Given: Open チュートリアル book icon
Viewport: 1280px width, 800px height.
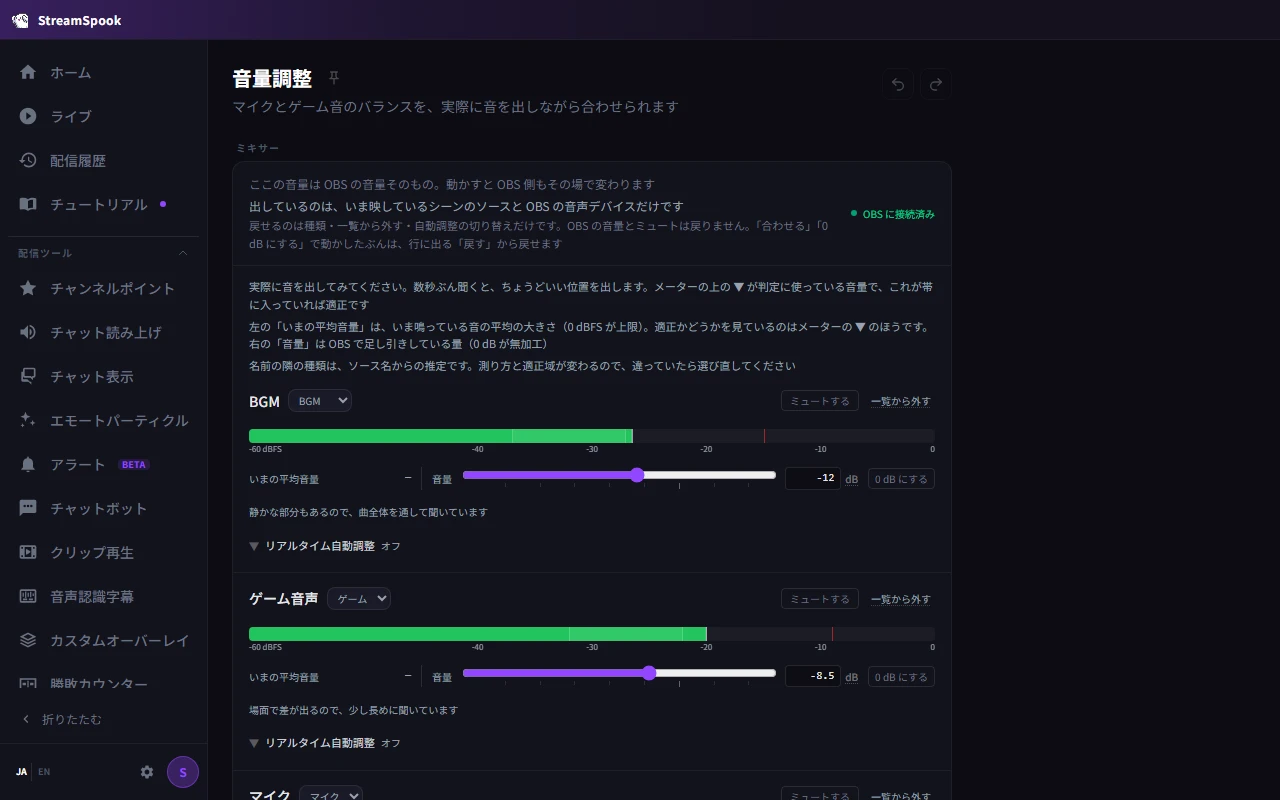Looking at the screenshot, I should coord(28,204).
